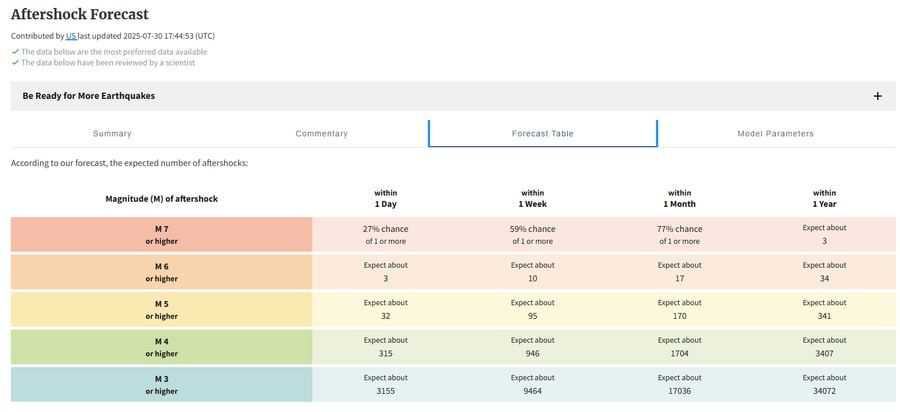Open the Summary tab
This screenshot has width=900, height=412.
[x=112, y=133]
